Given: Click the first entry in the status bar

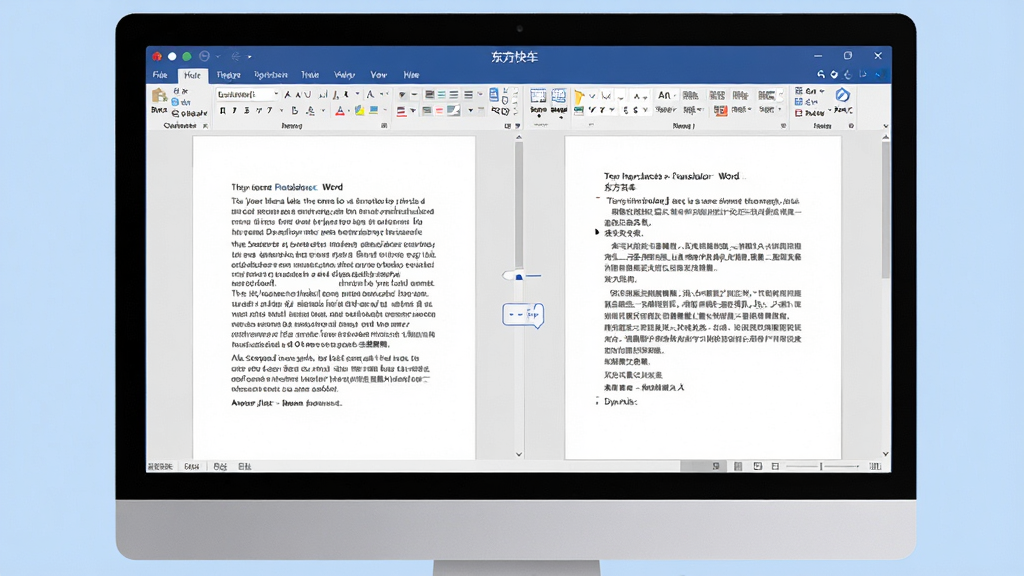Looking at the screenshot, I should [x=160, y=466].
